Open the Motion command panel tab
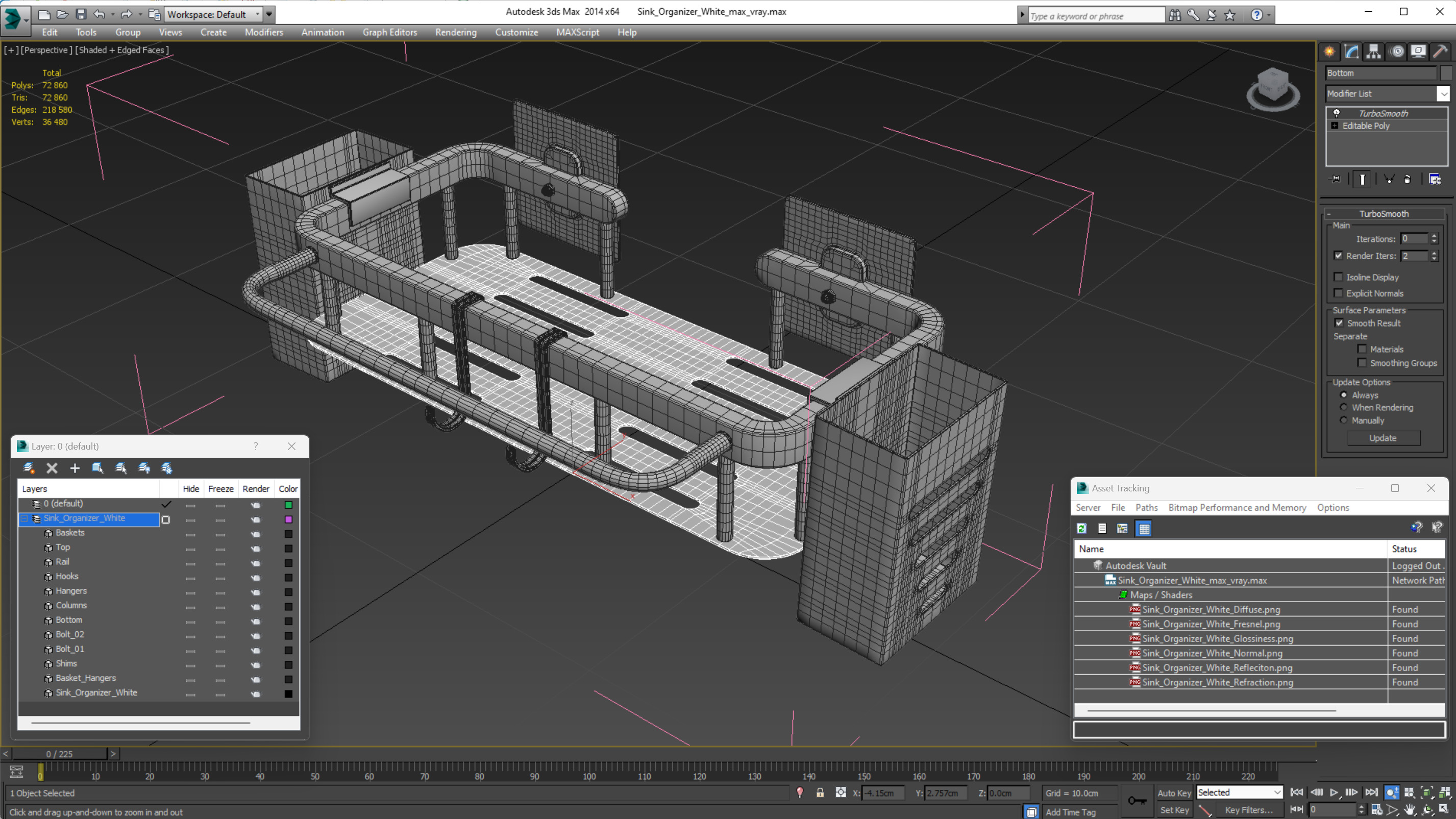The width and height of the screenshot is (1456, 819). click(x=1397, y=52)
